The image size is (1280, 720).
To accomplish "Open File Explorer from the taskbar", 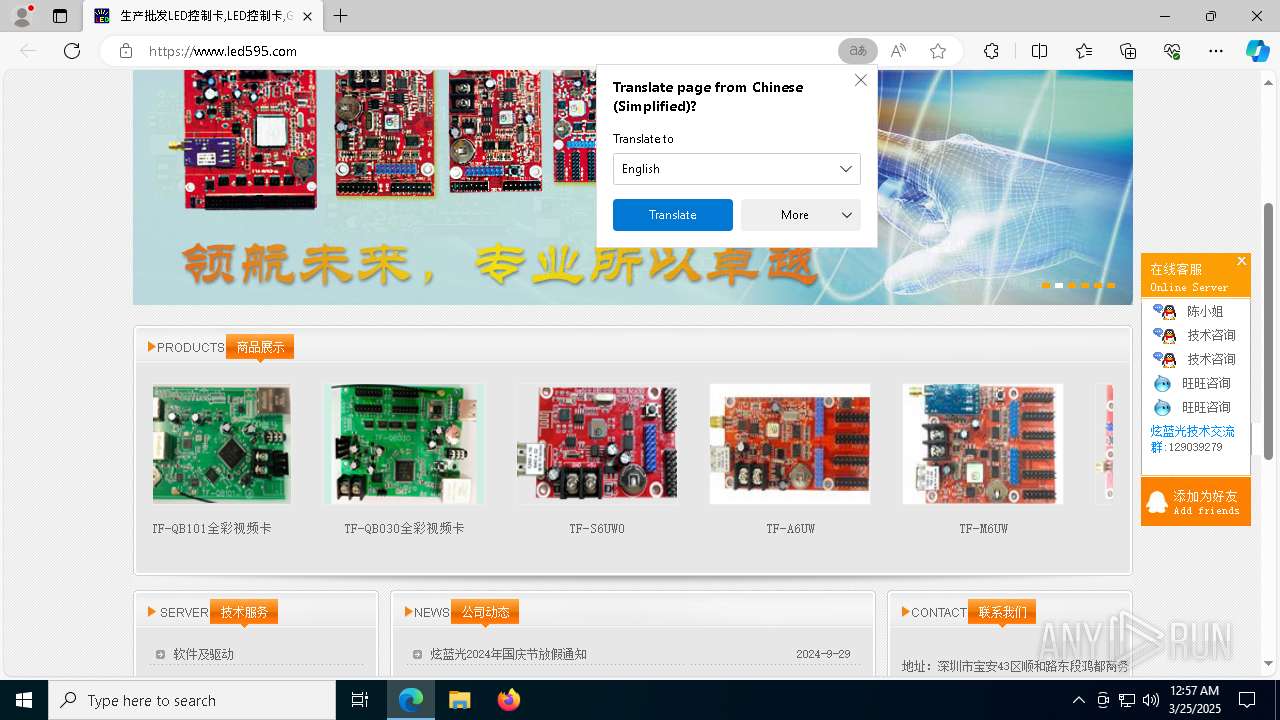I will pyautogui.click(x=459, y=700).
